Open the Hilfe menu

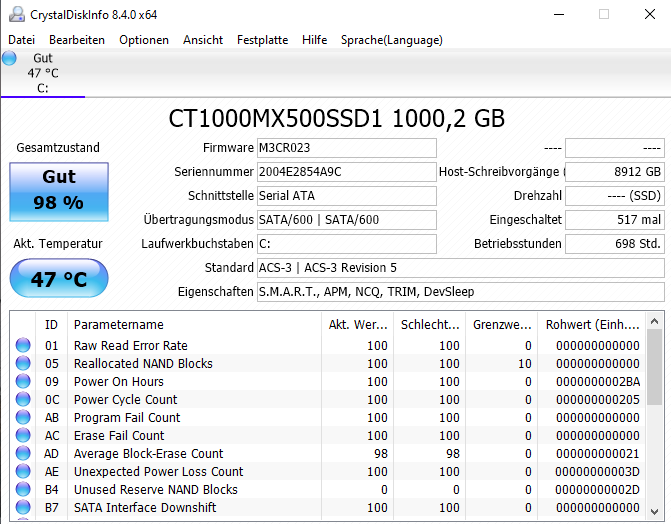point(315,40)
